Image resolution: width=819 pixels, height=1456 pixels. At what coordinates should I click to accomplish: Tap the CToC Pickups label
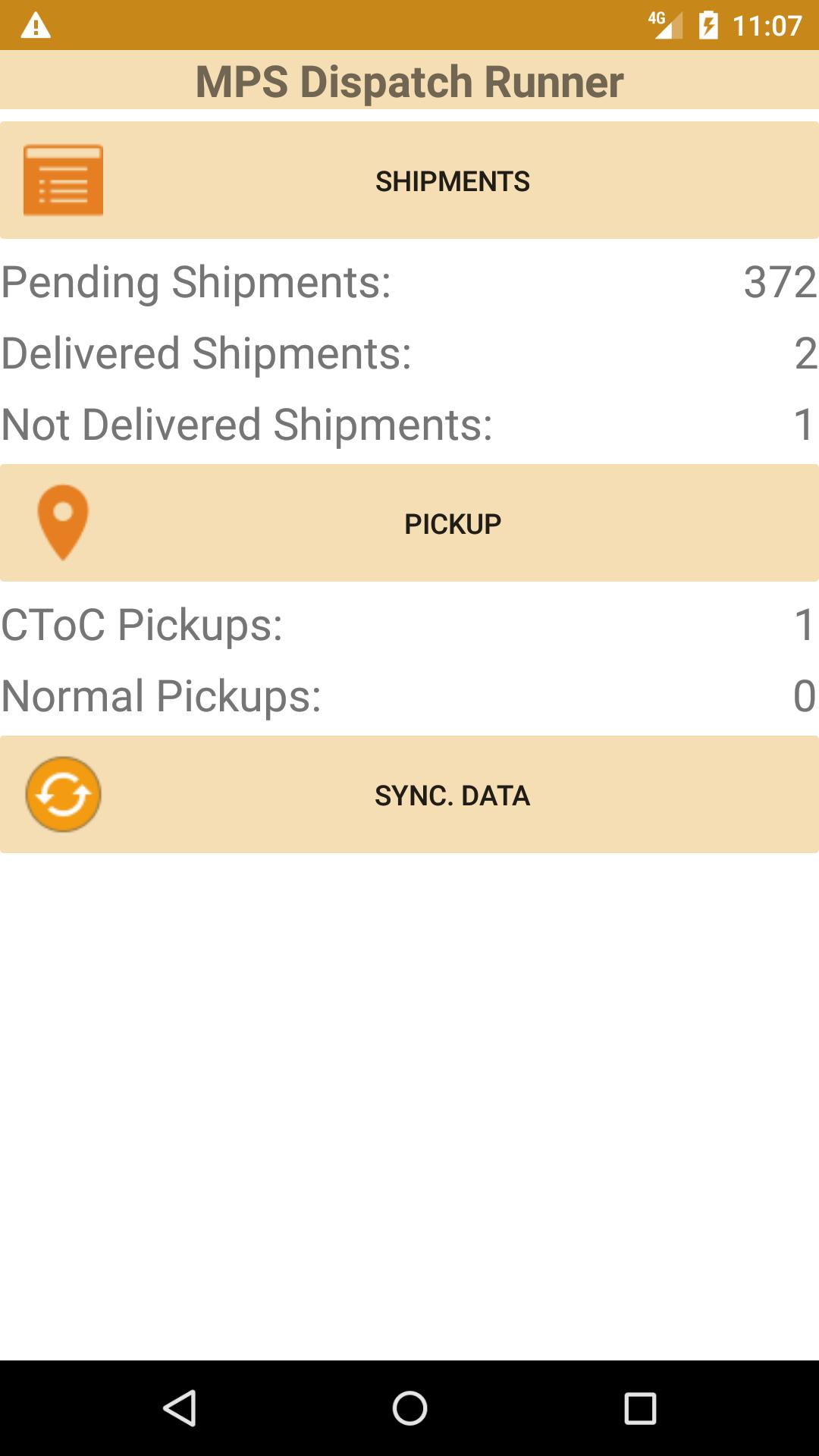click(x=142, y=625)
